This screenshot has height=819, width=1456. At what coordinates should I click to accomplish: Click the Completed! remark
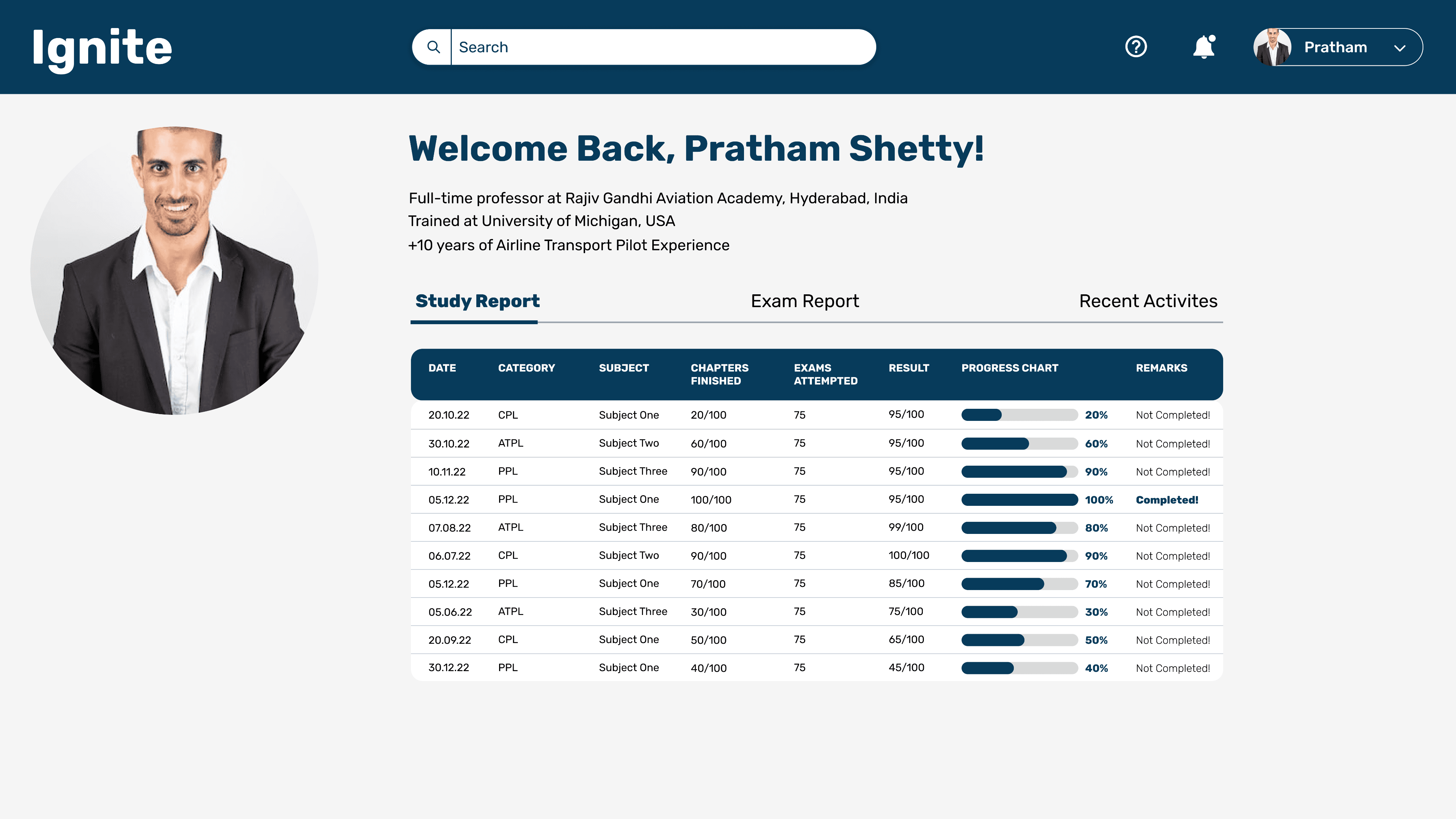coord(1167,500)
